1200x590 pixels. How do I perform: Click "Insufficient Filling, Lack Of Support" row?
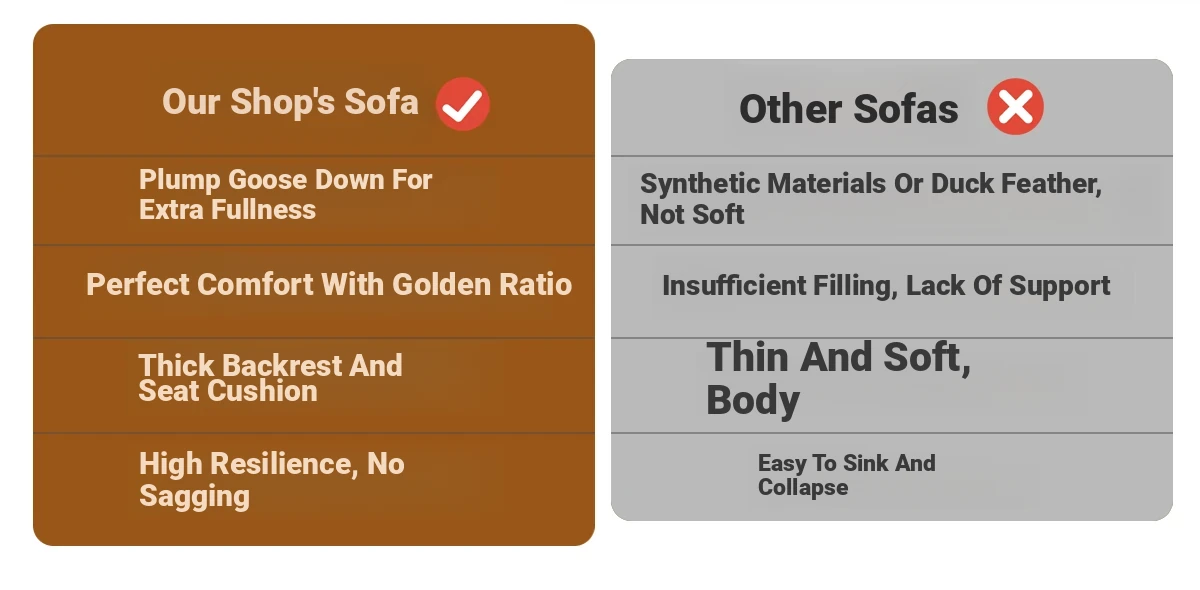(x=891, y=291)
